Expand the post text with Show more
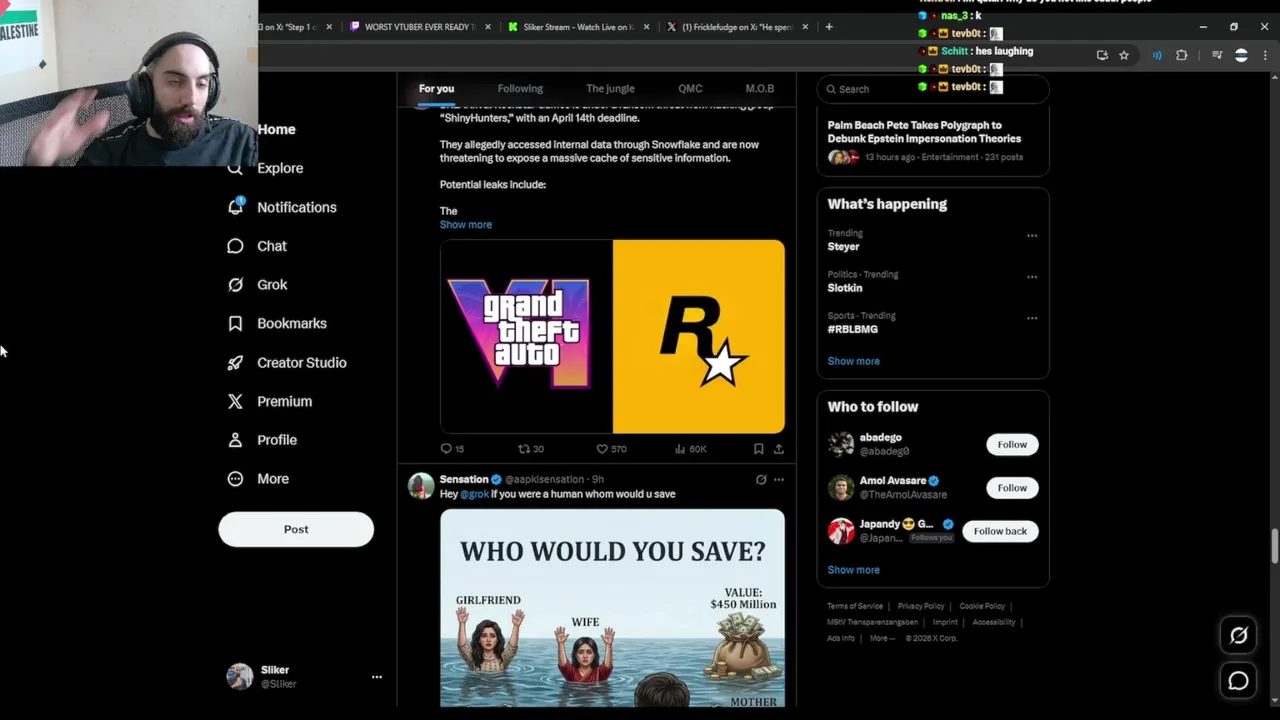Screen dimensions: 1280x720 pyautogui.click(x=466, y=224)
